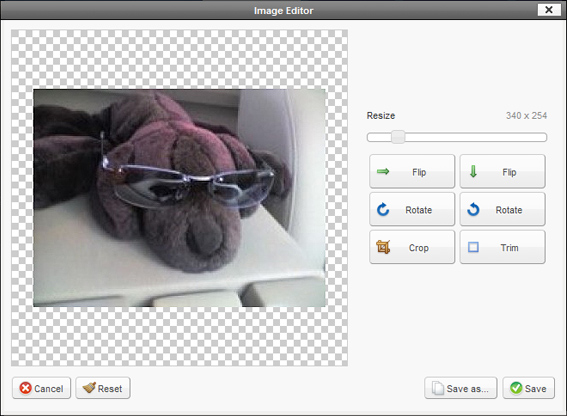The height and width of the screenshot is (416, 567).
Task: Click the document icon on Save as
Action: 438,388
